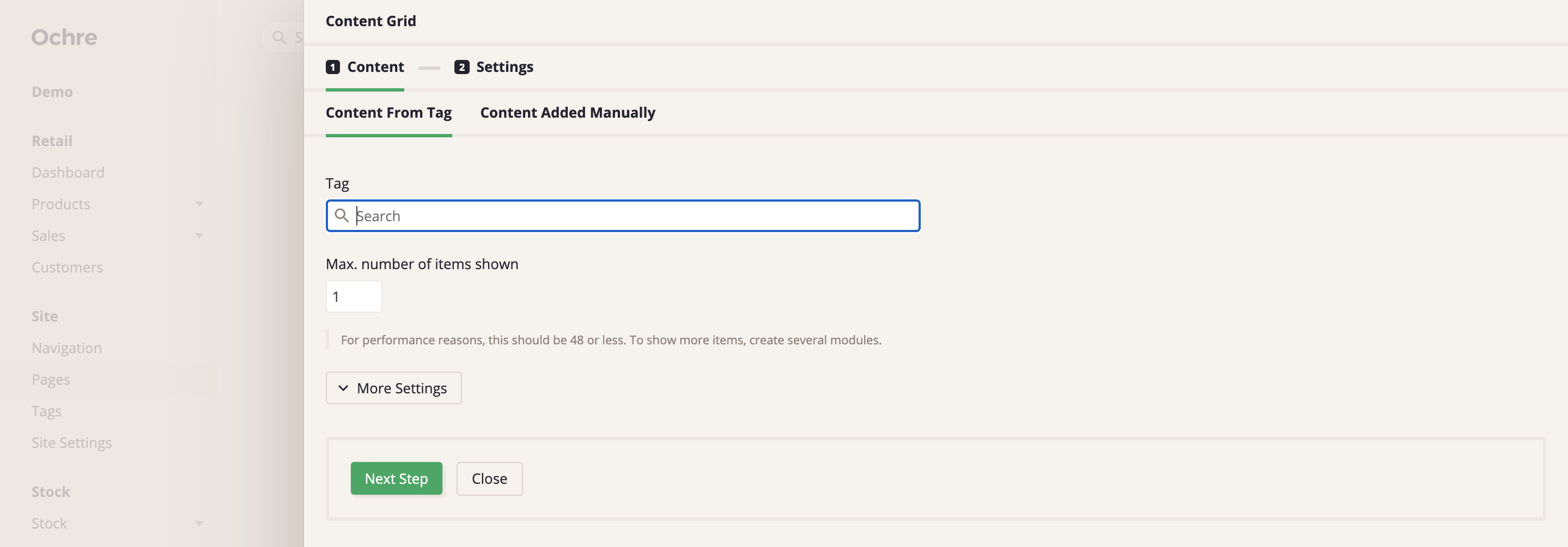
Task: Open Site Settings in sidebar
Action: [72, 443]
